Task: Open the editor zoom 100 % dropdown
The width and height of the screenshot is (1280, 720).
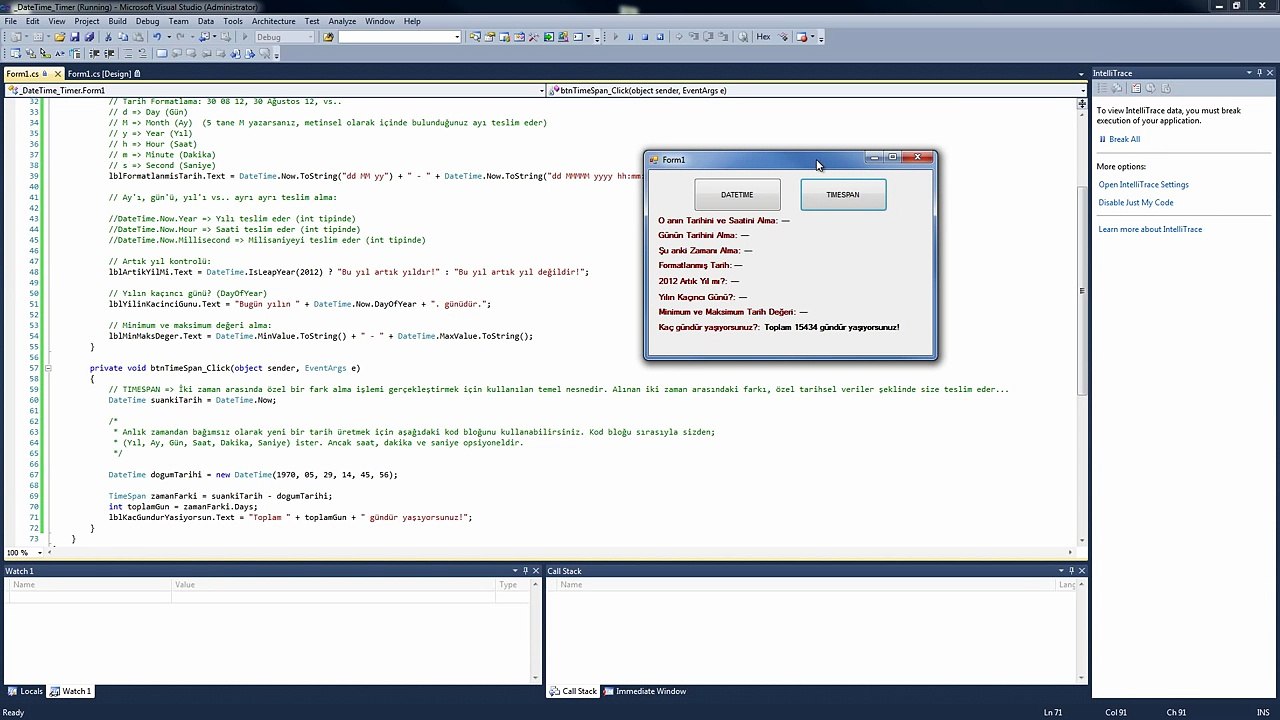Action: [x=39, y=553]
